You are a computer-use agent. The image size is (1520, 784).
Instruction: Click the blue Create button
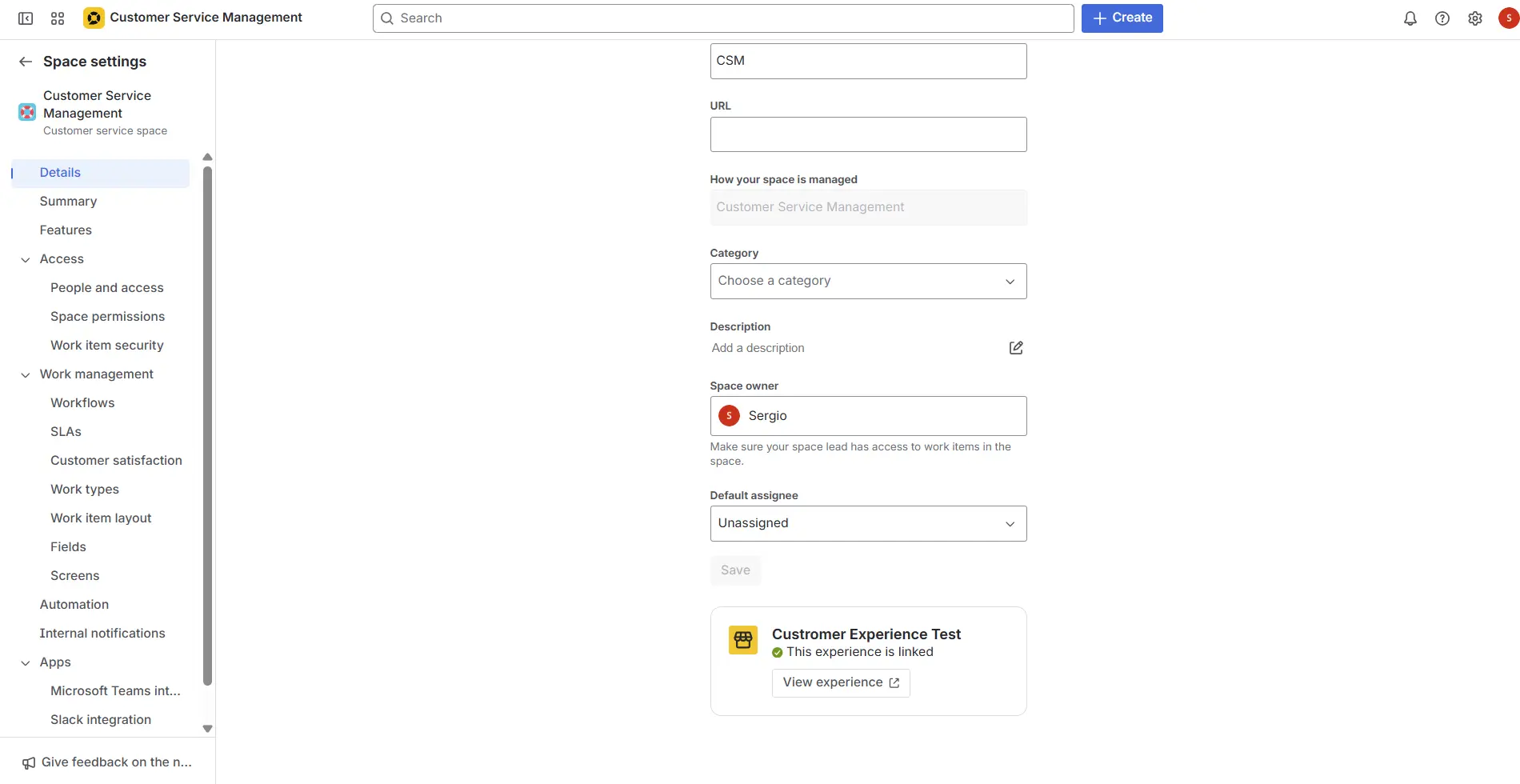[1122, 18]
